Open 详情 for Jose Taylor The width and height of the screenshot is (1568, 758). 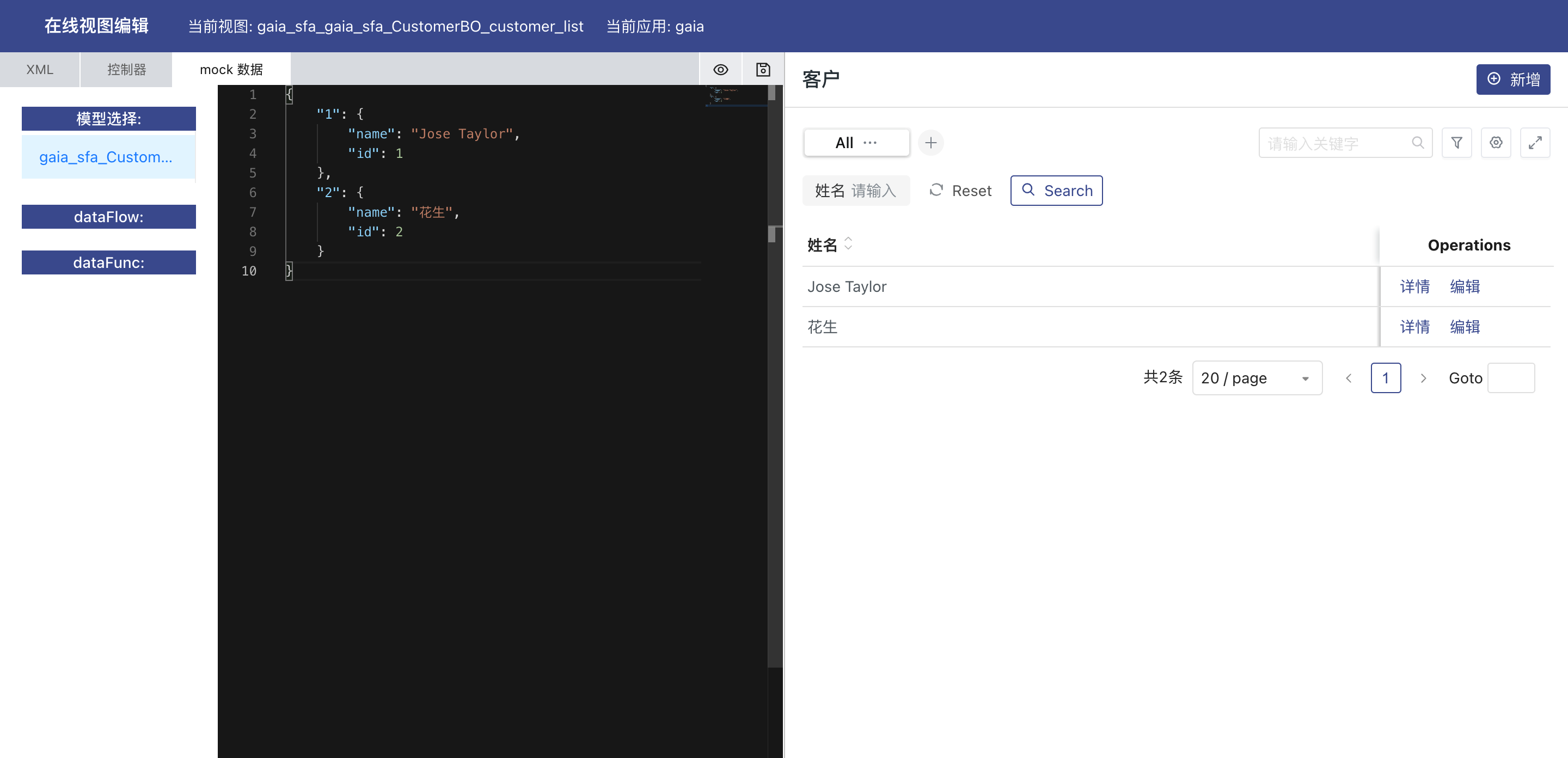point(1415,286)
